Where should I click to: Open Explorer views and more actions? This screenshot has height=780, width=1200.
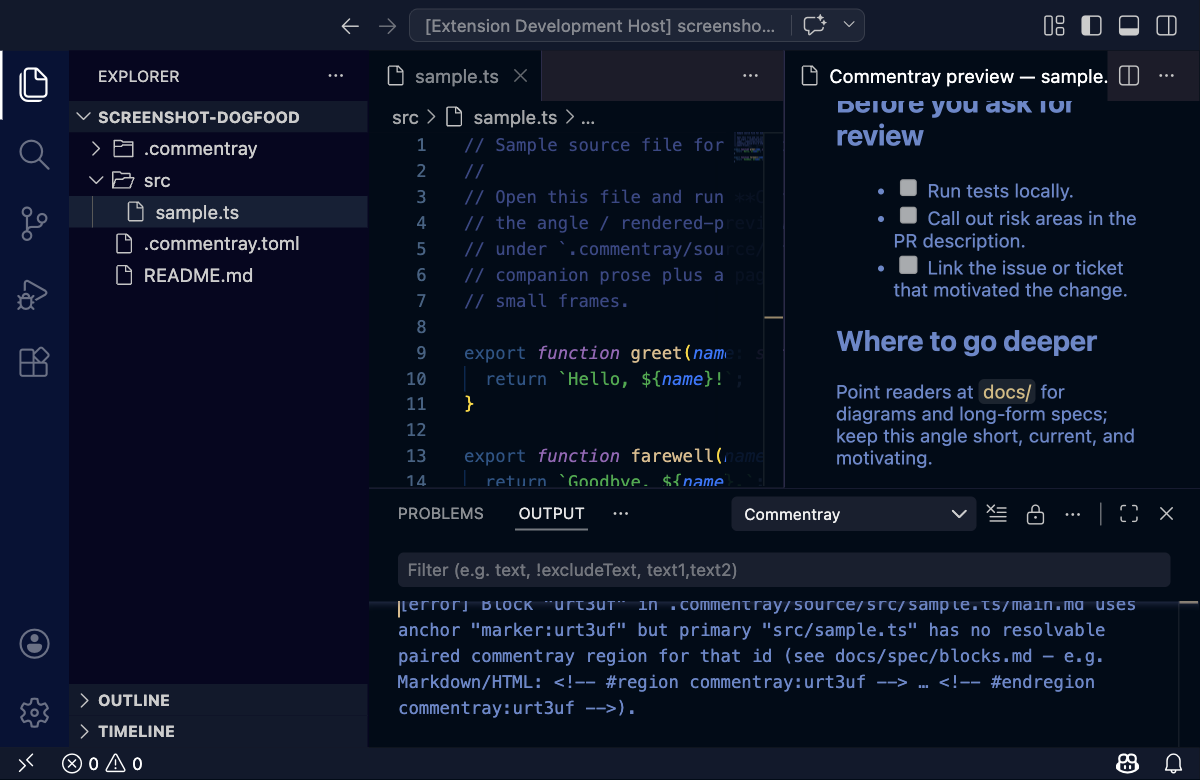click(335, 76)
